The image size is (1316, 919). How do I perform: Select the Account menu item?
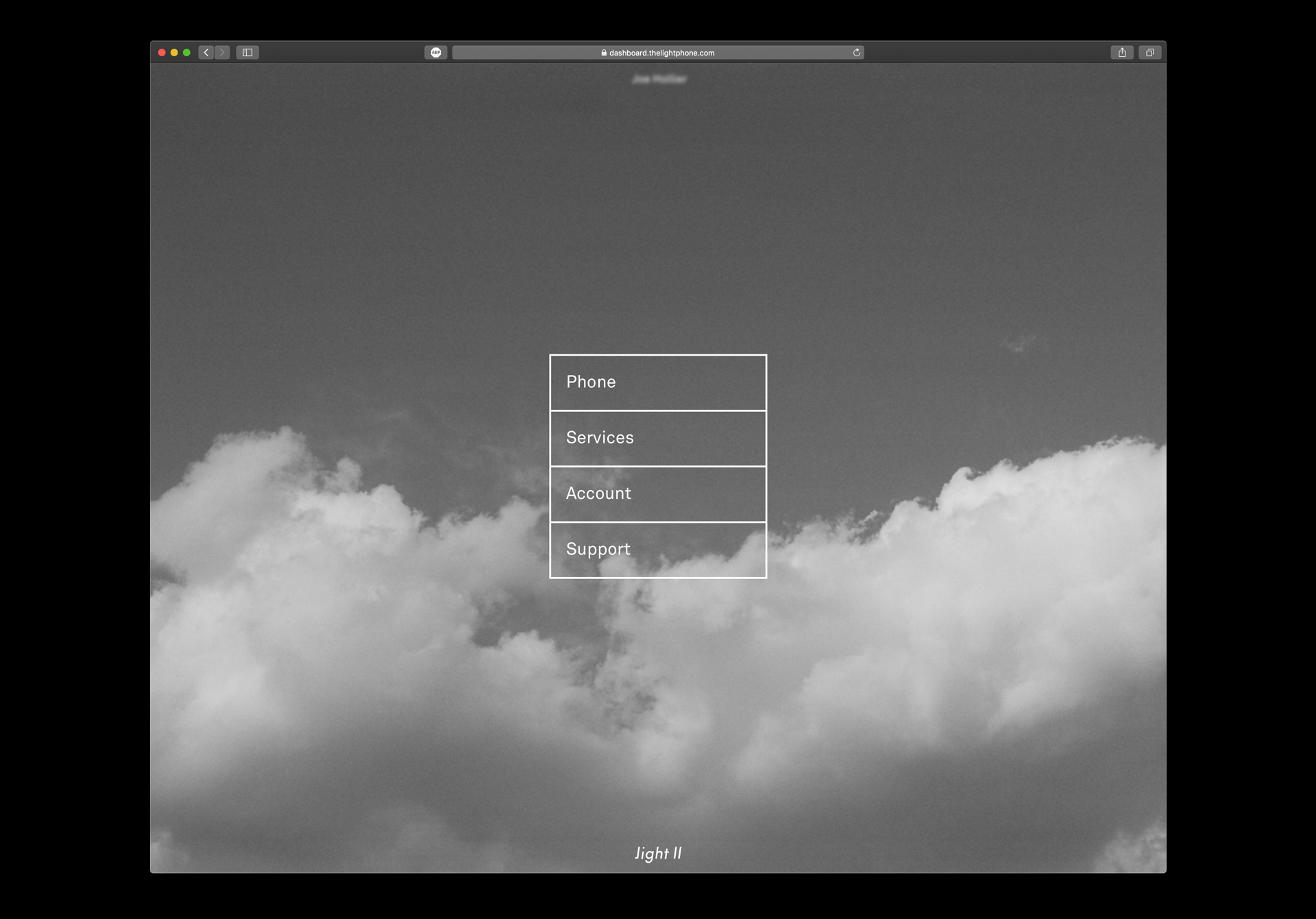pos(658,493)
